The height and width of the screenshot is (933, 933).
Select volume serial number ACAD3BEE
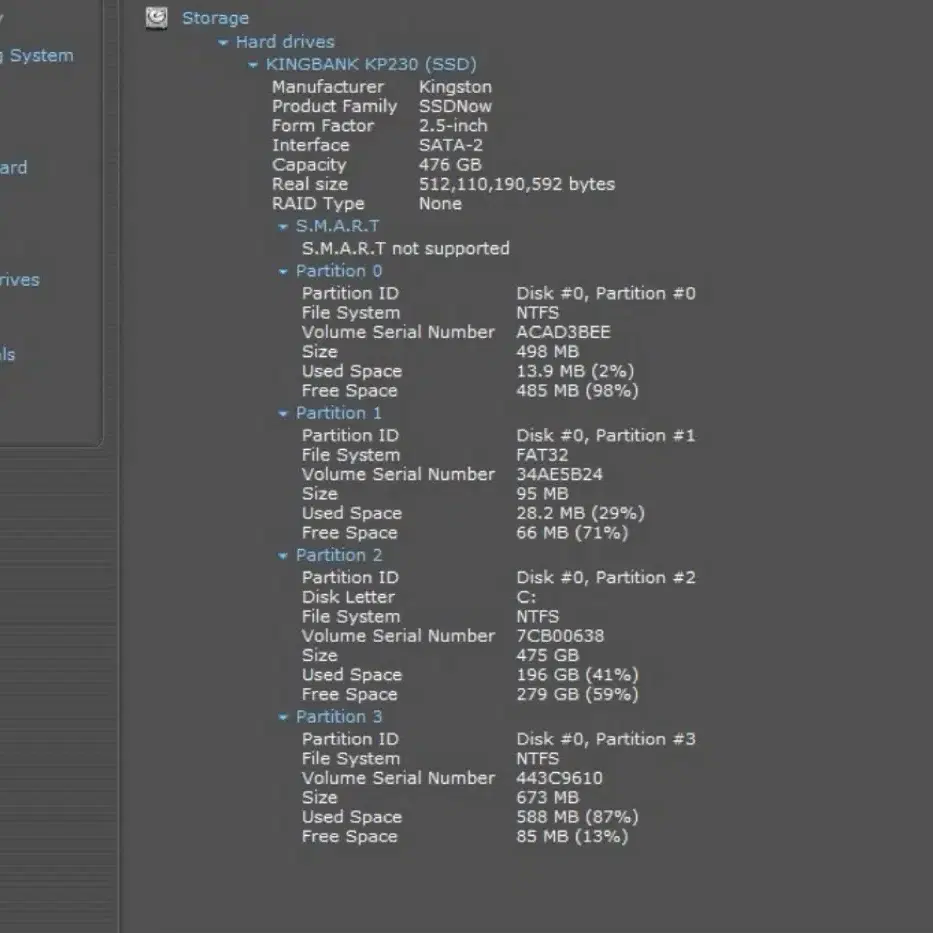[x=563, y=332]
